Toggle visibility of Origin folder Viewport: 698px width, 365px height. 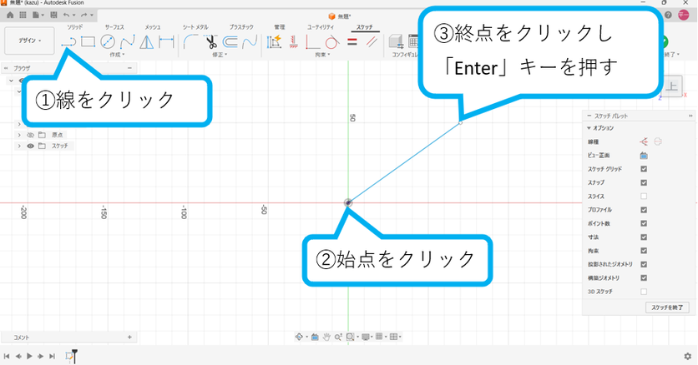click(30, 135)
